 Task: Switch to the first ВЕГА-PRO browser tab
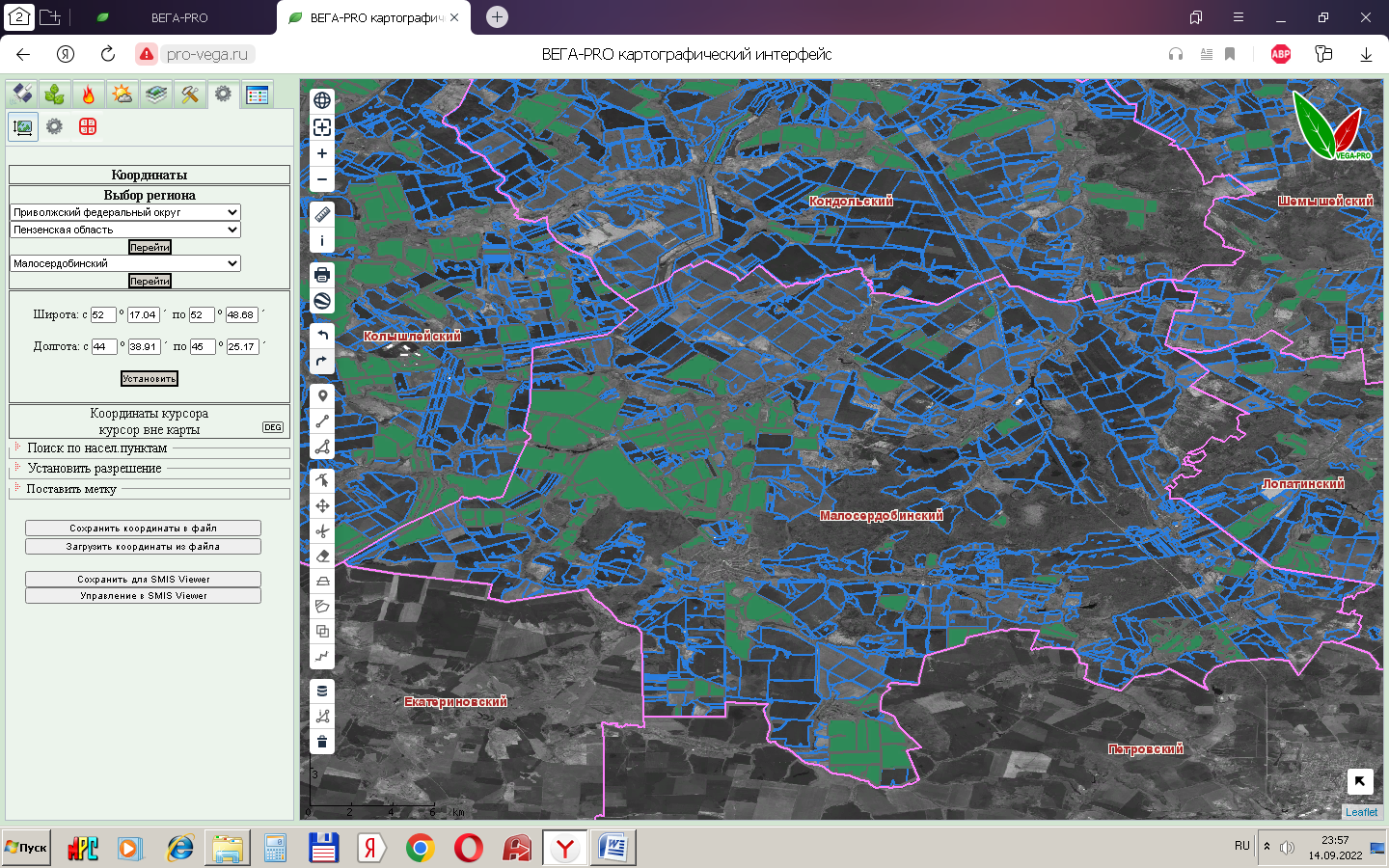(179, 17)
